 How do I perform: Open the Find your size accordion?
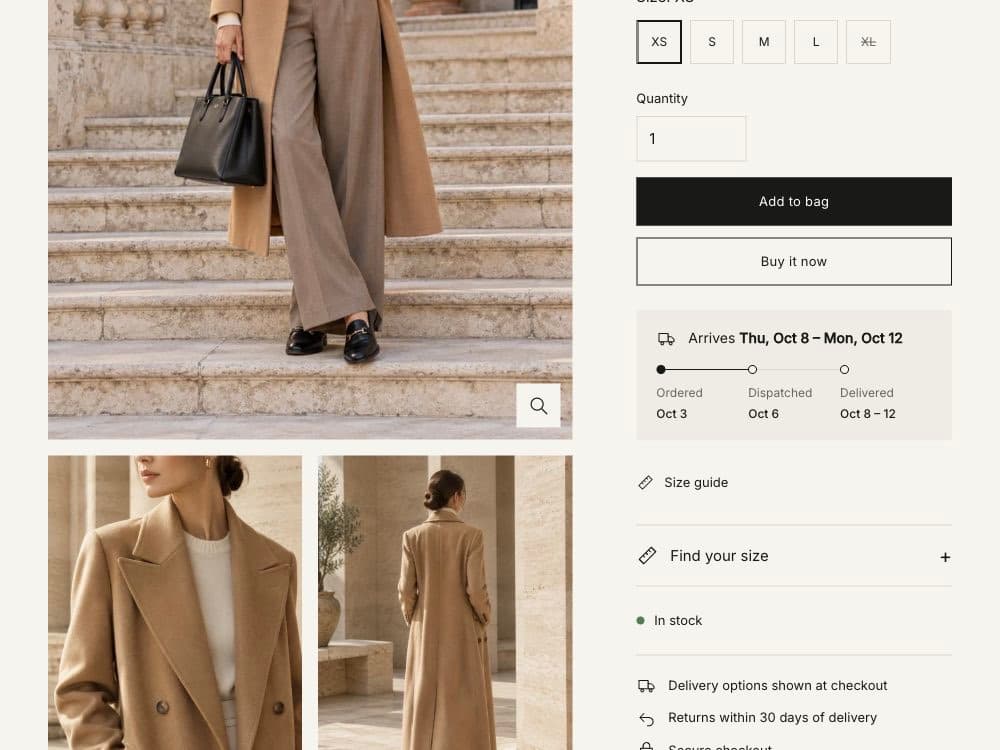click(x=794, y=556)
